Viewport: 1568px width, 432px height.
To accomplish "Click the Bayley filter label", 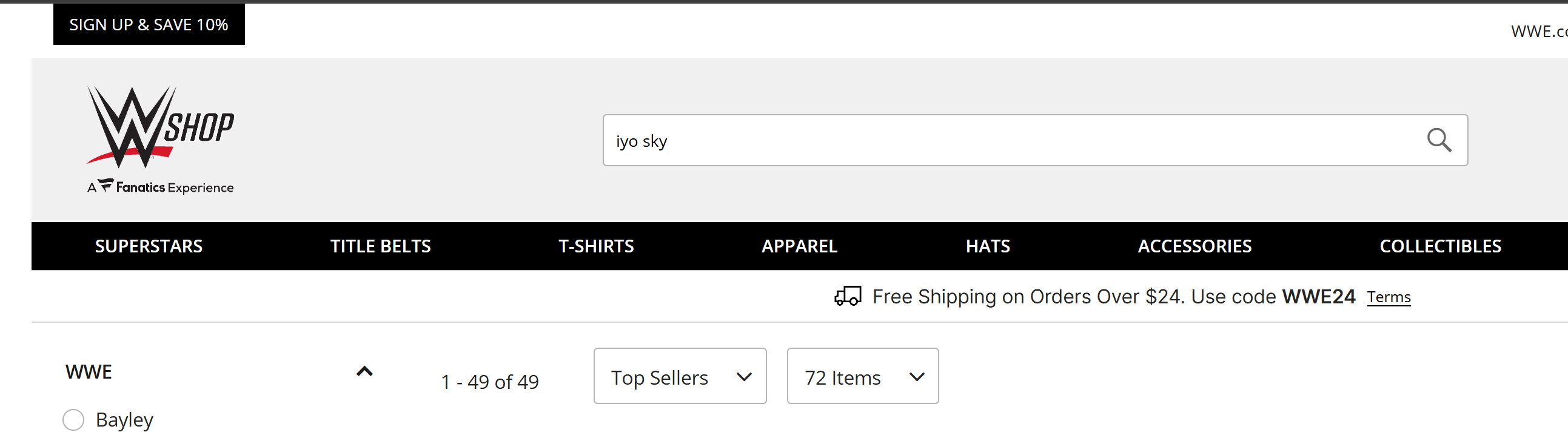I will point(124,420).
